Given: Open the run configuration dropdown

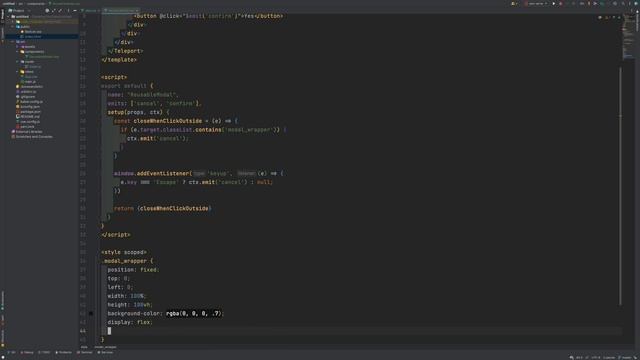Looking at the screenshot, I should [536, 4].
